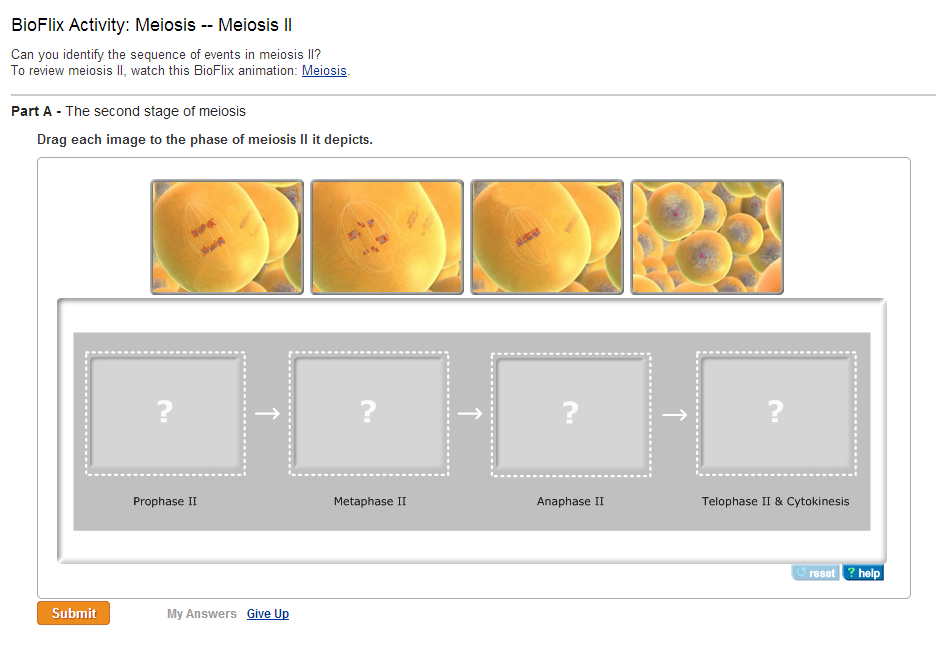Click the Part A heading text
The height and width of the screenshot is (653, 936).
coord(128,111)
